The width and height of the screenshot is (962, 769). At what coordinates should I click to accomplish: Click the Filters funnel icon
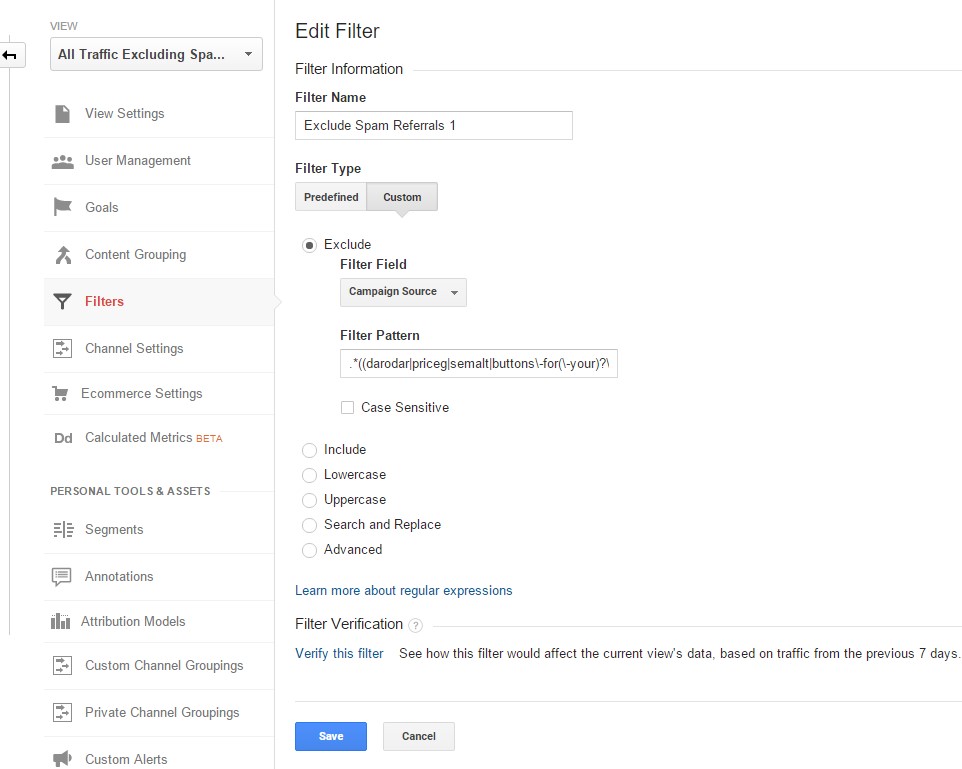click(x=62, y=301)
